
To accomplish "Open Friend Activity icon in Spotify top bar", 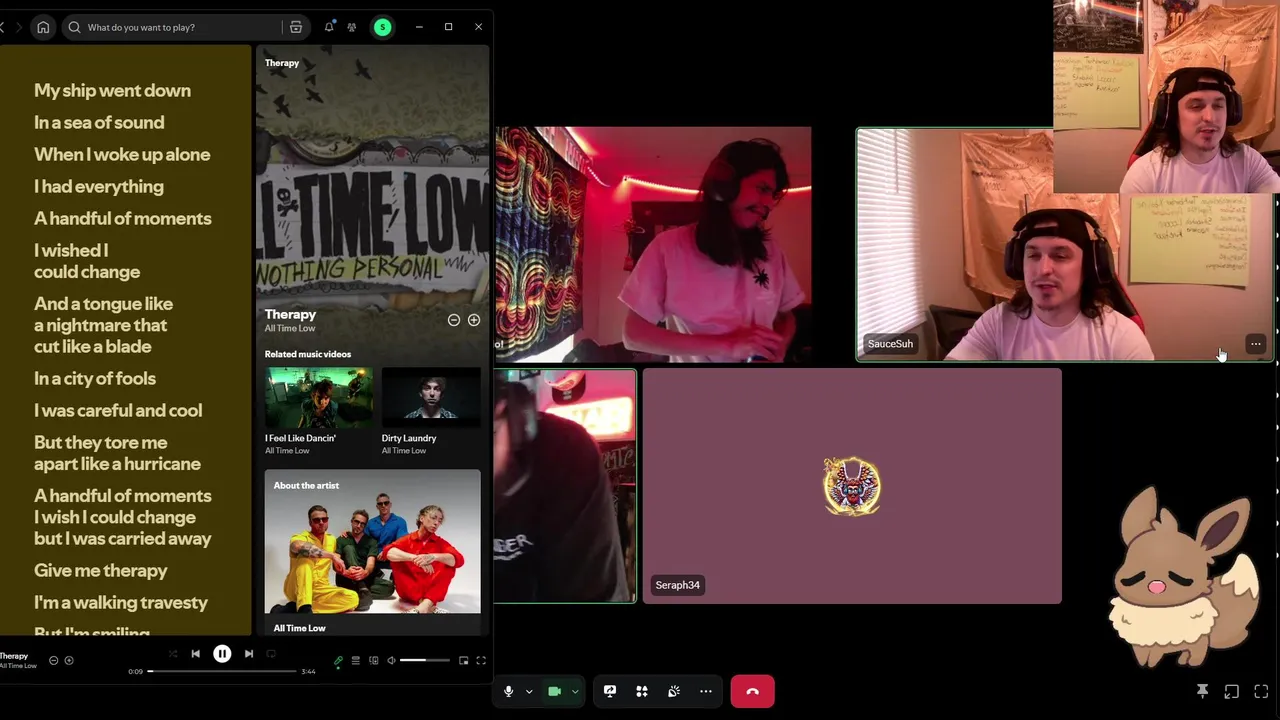I will pyautogui.click(x=352, y=27).
